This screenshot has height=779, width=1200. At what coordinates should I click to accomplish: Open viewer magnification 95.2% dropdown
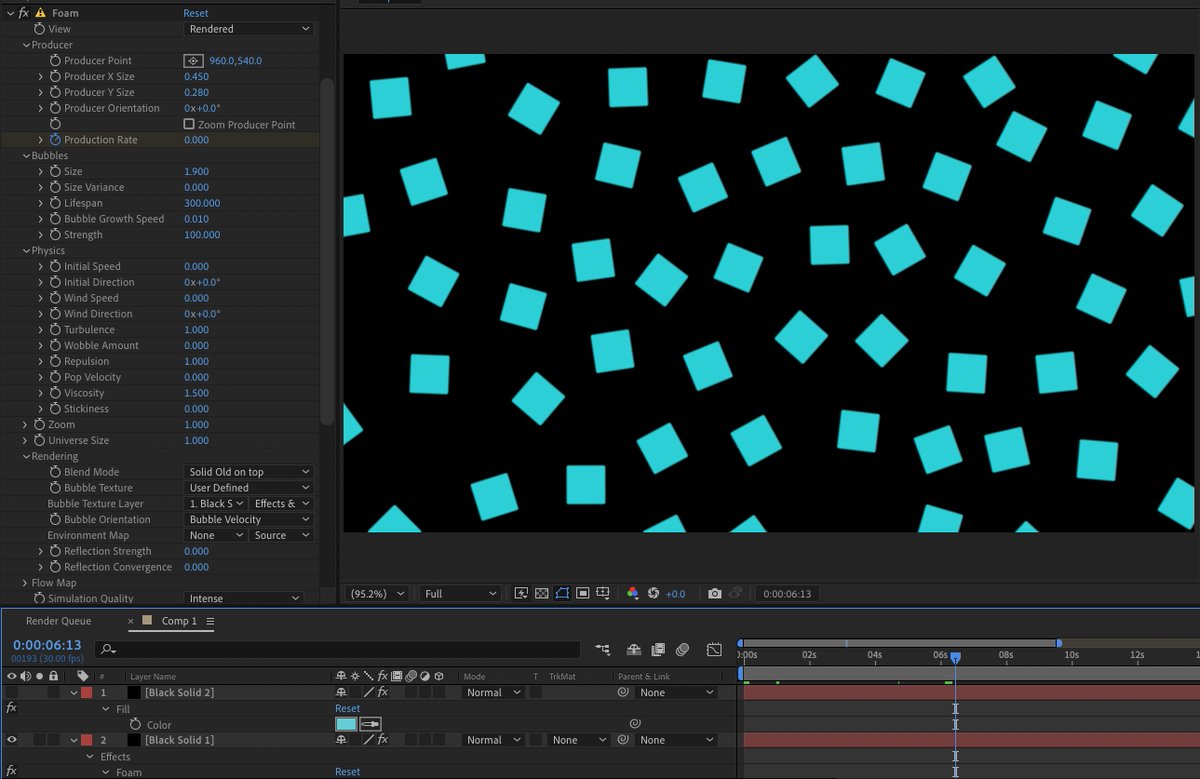coord(377,593)
